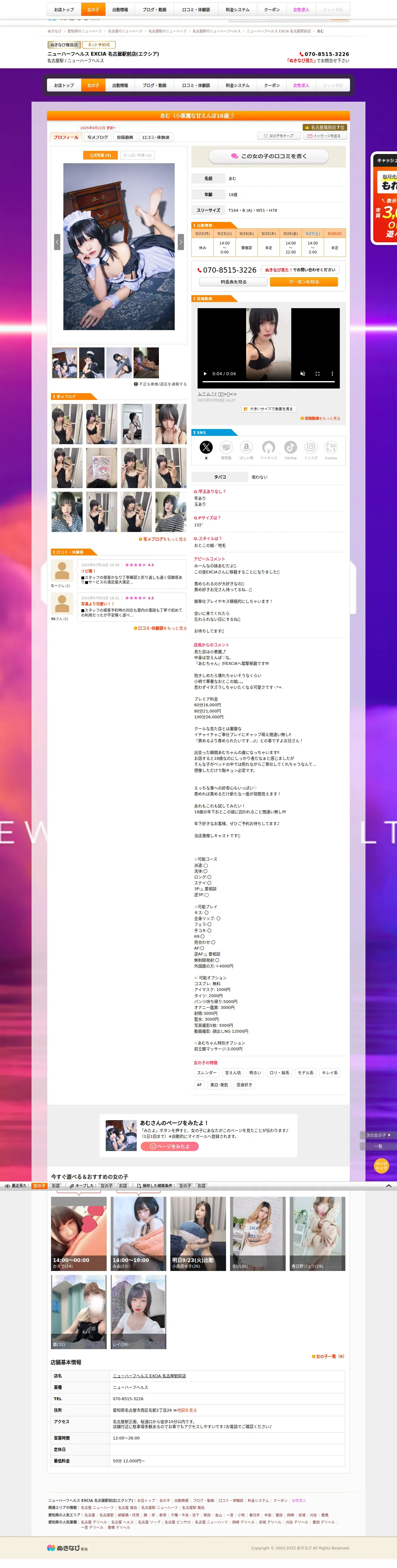
Task: Open 料金システム in purple navigation bar
Action: (237, 86)
